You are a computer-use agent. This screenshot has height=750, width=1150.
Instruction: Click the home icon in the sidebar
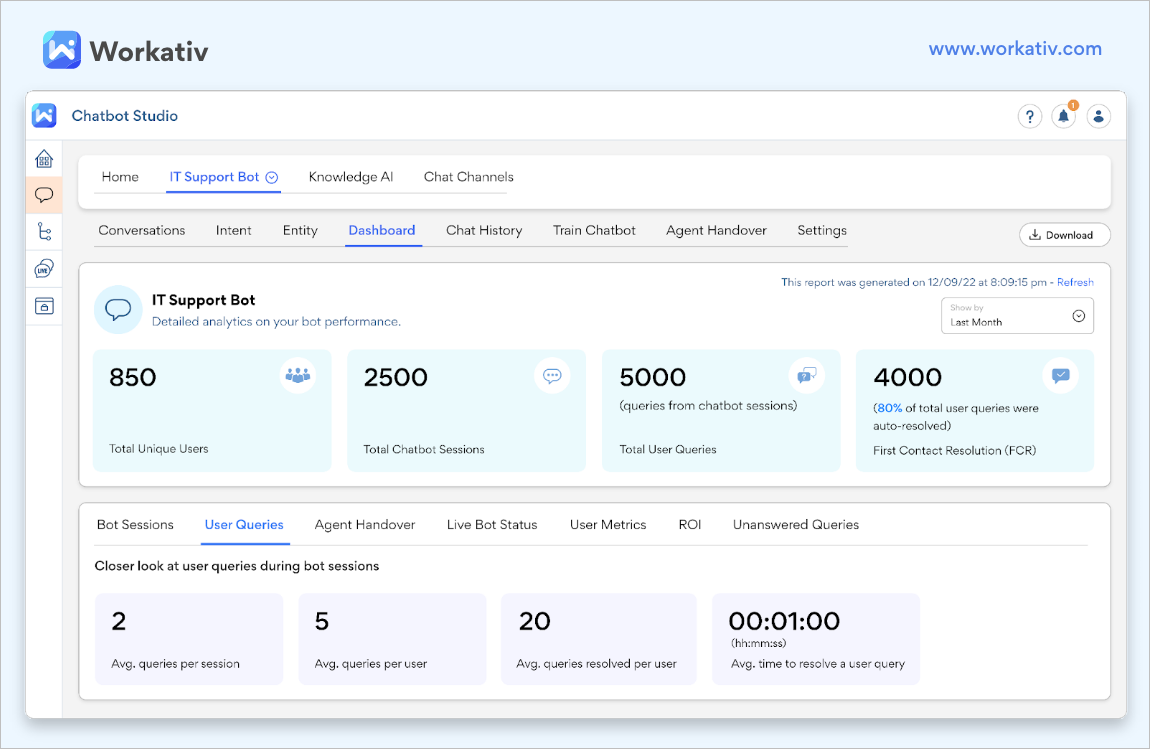[x=44, y=159]
